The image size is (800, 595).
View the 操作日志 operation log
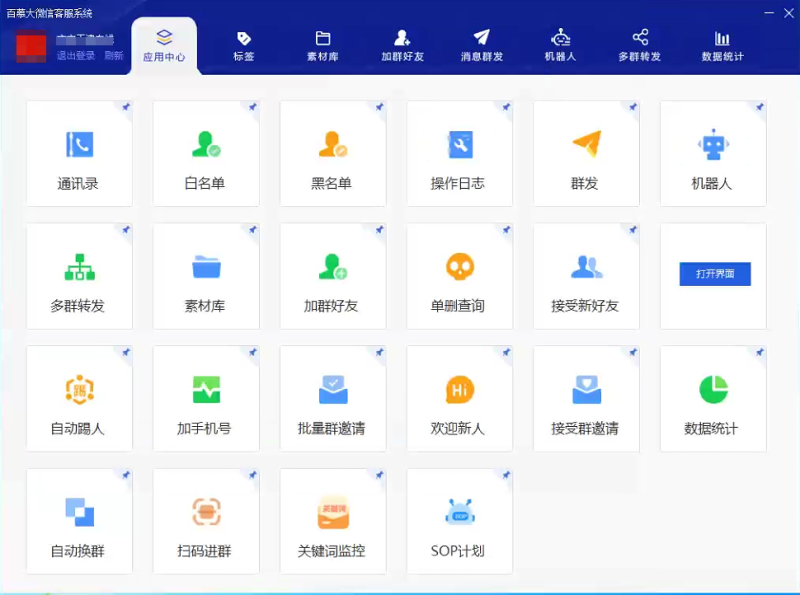tap(459, 152)
